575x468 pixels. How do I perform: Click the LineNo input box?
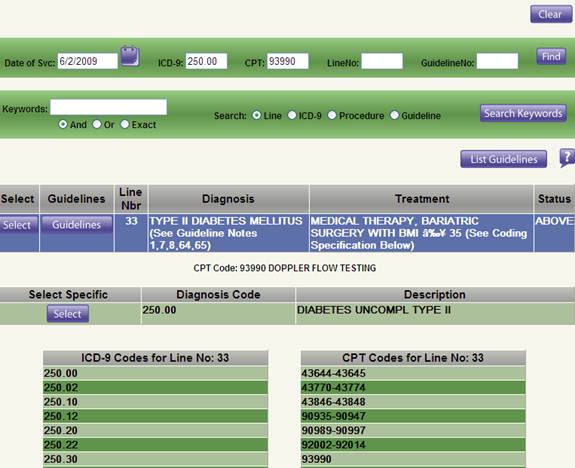click(x=382, y=61)
